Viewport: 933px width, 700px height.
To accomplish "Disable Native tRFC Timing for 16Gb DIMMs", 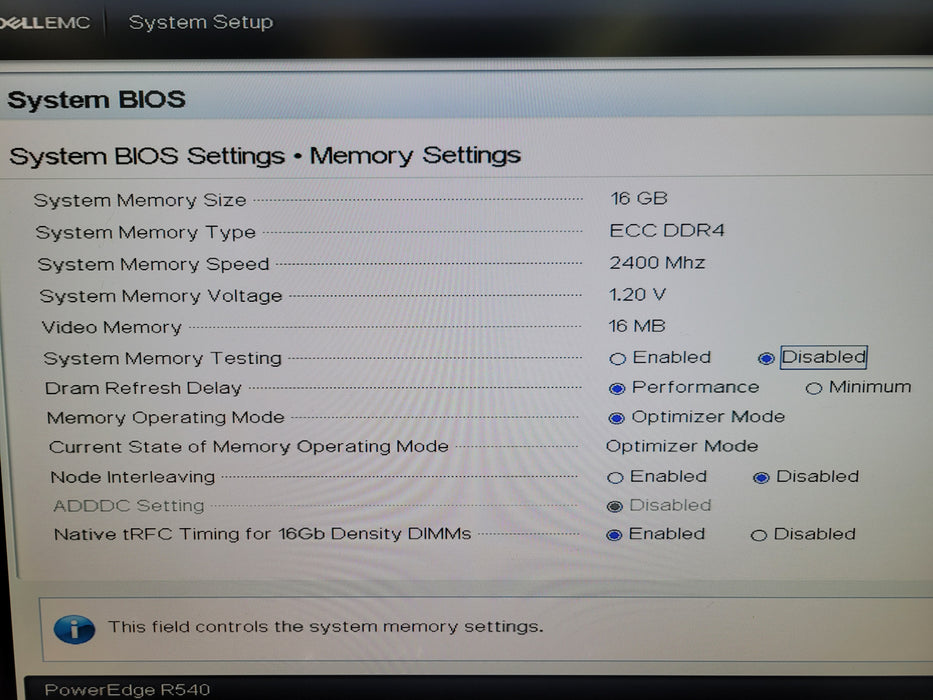I will 803,534.
